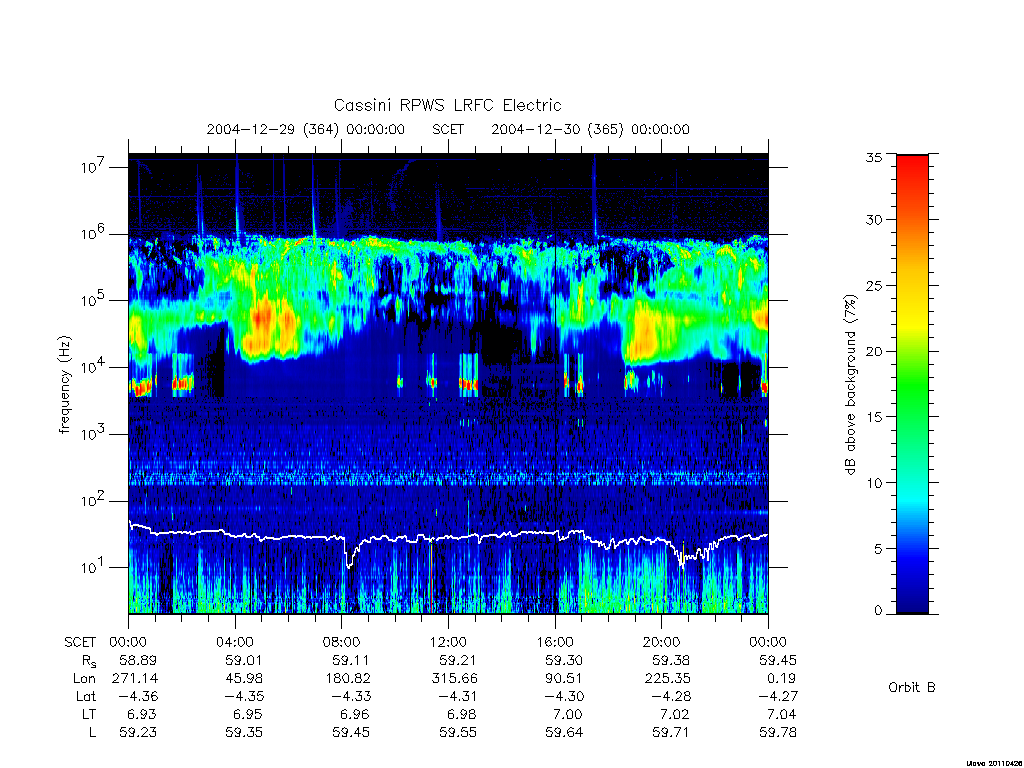Viewport: 1024px width, 768px height.
Task: Click the Lon value 271.14
Action: click(135, 679)
